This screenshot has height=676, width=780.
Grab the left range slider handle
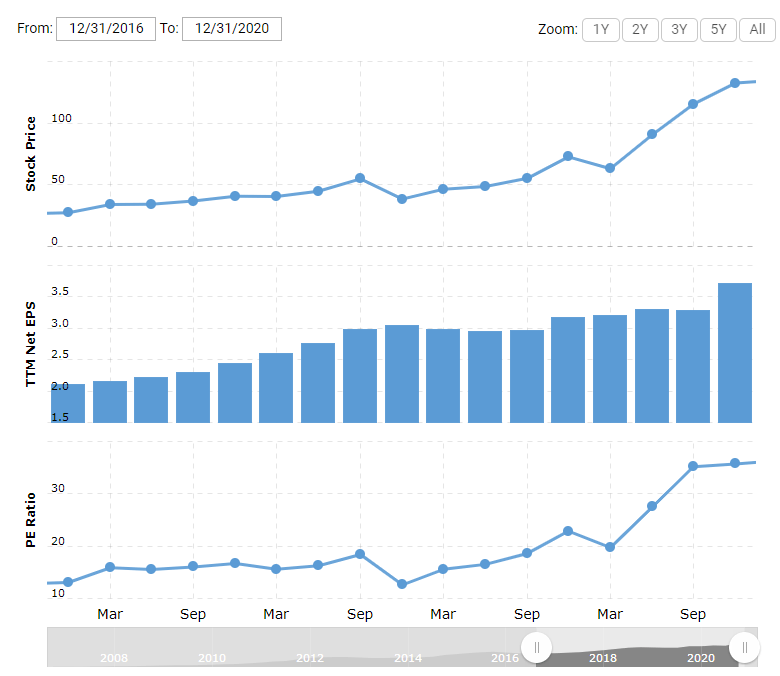tap(537, 647)
